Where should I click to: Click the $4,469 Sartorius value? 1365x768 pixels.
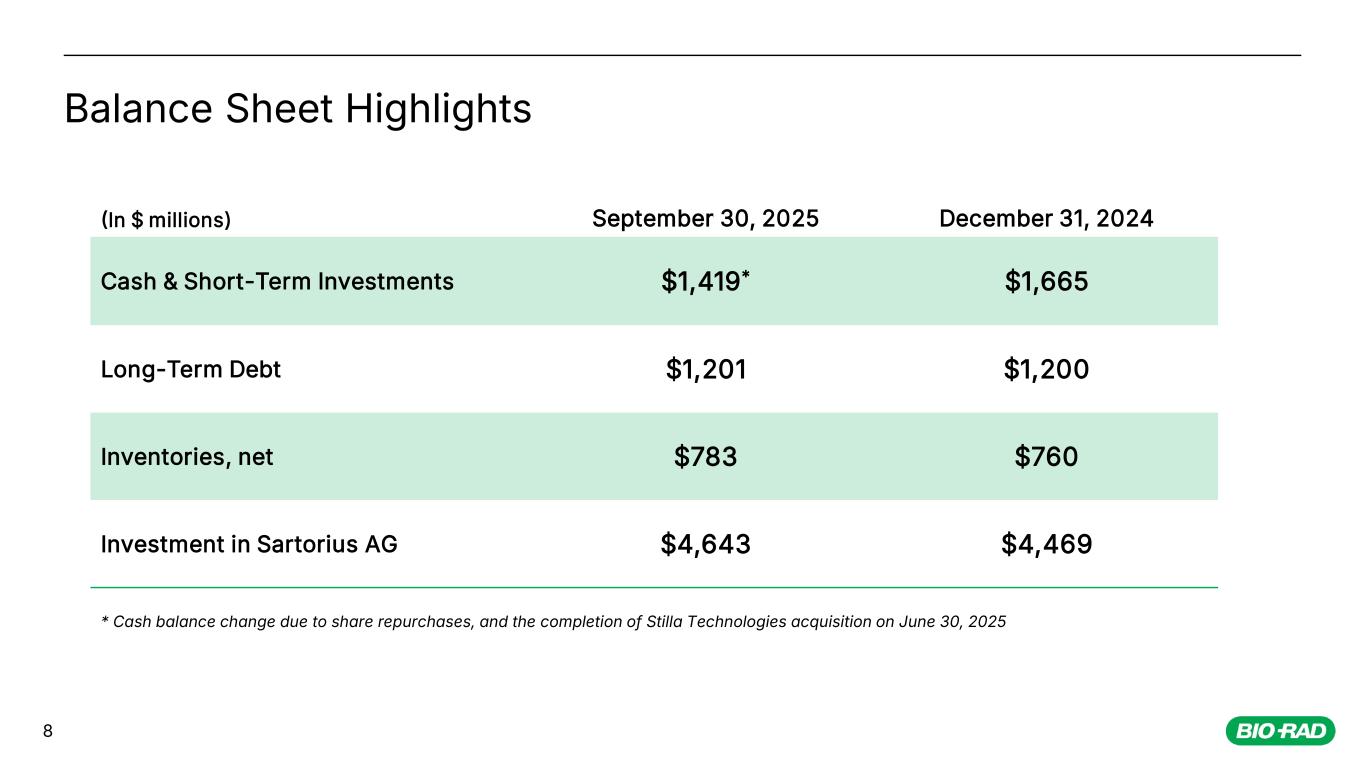[x=1046, y=545]
